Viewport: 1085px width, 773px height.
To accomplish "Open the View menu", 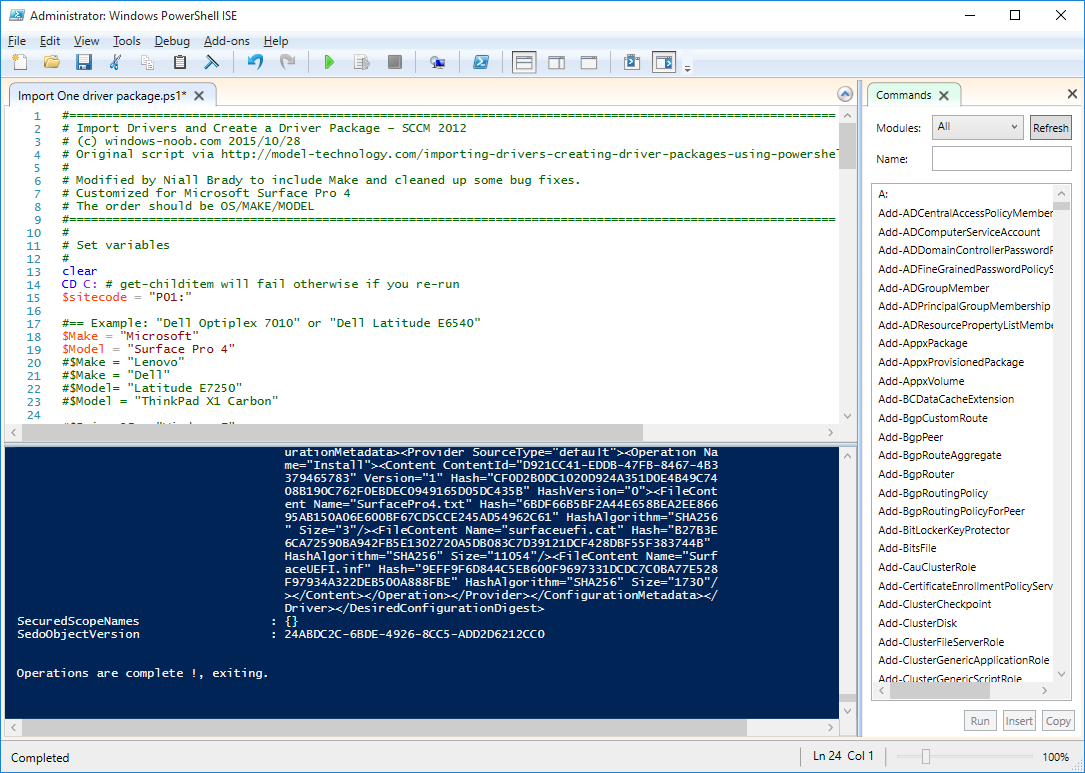I will (86, 41).
